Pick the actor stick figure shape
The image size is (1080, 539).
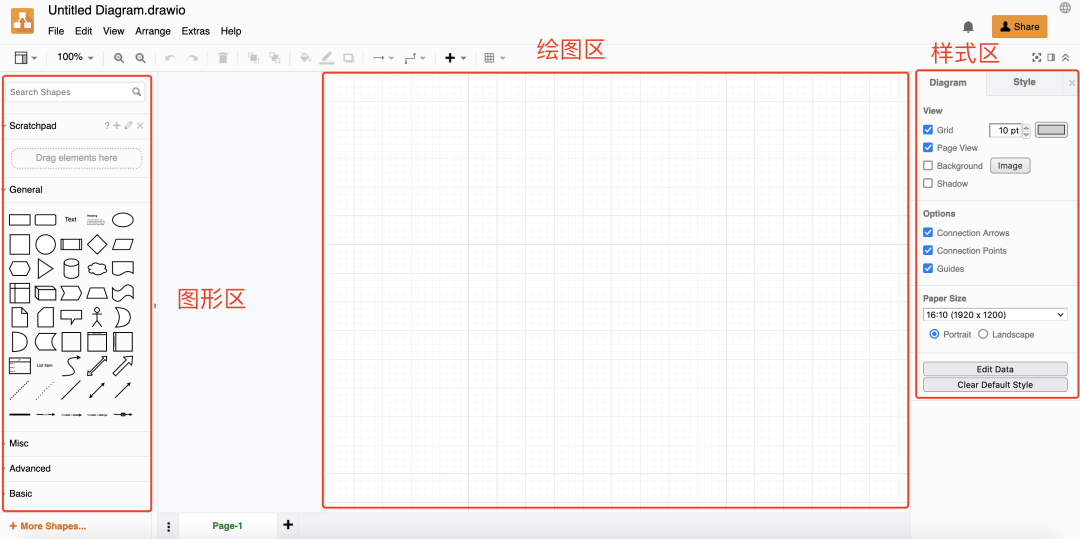(97, 317)
